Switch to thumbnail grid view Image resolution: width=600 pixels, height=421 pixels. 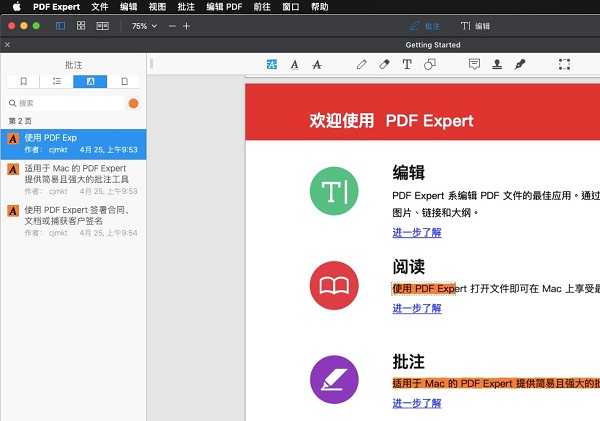pyautogui.click(x=81, y=26)
